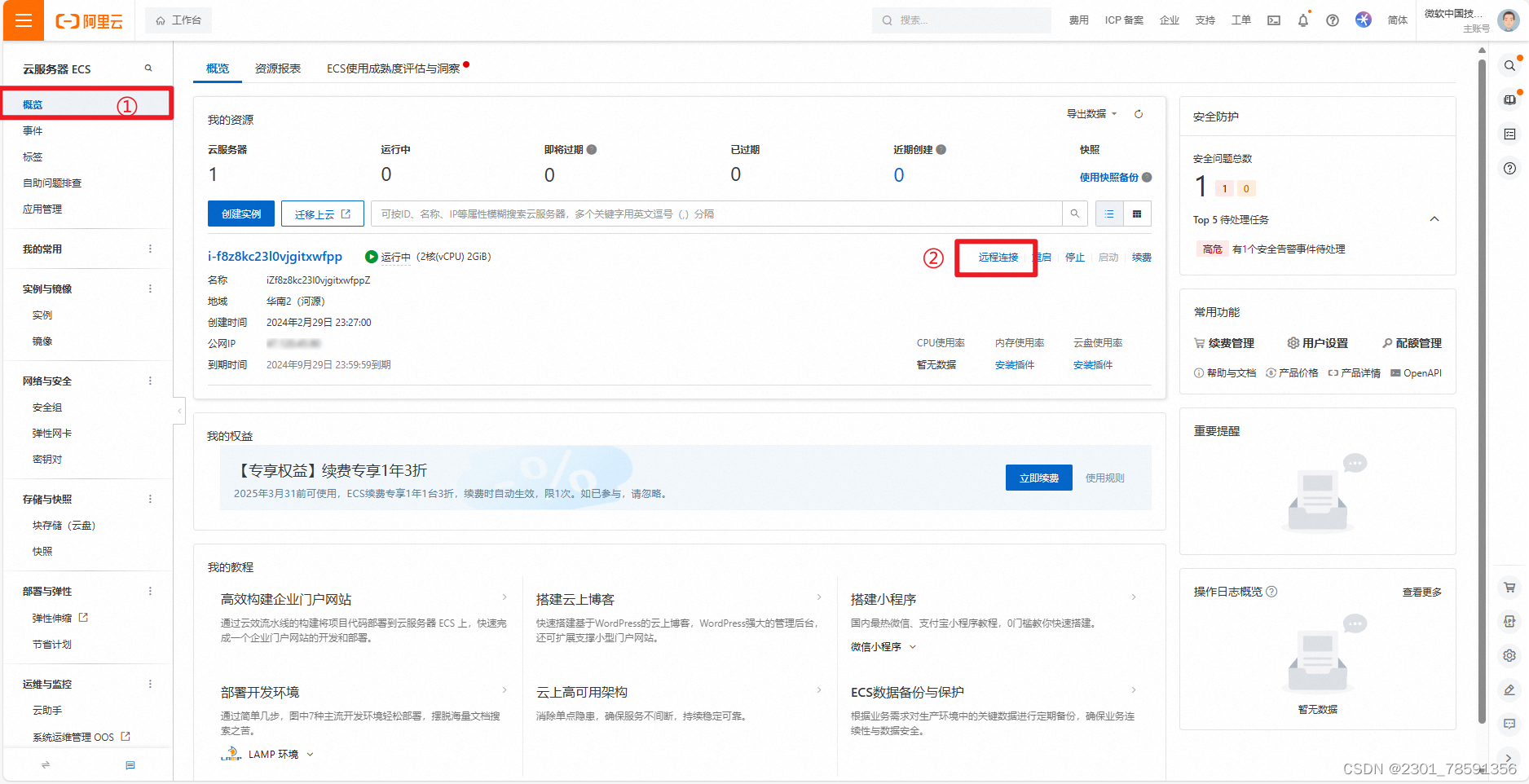This screenshot has width=1529, height=784.
Task: Open instance i-f8z8kc23l0vjgitxwfpp link
Action: point(275,256)
